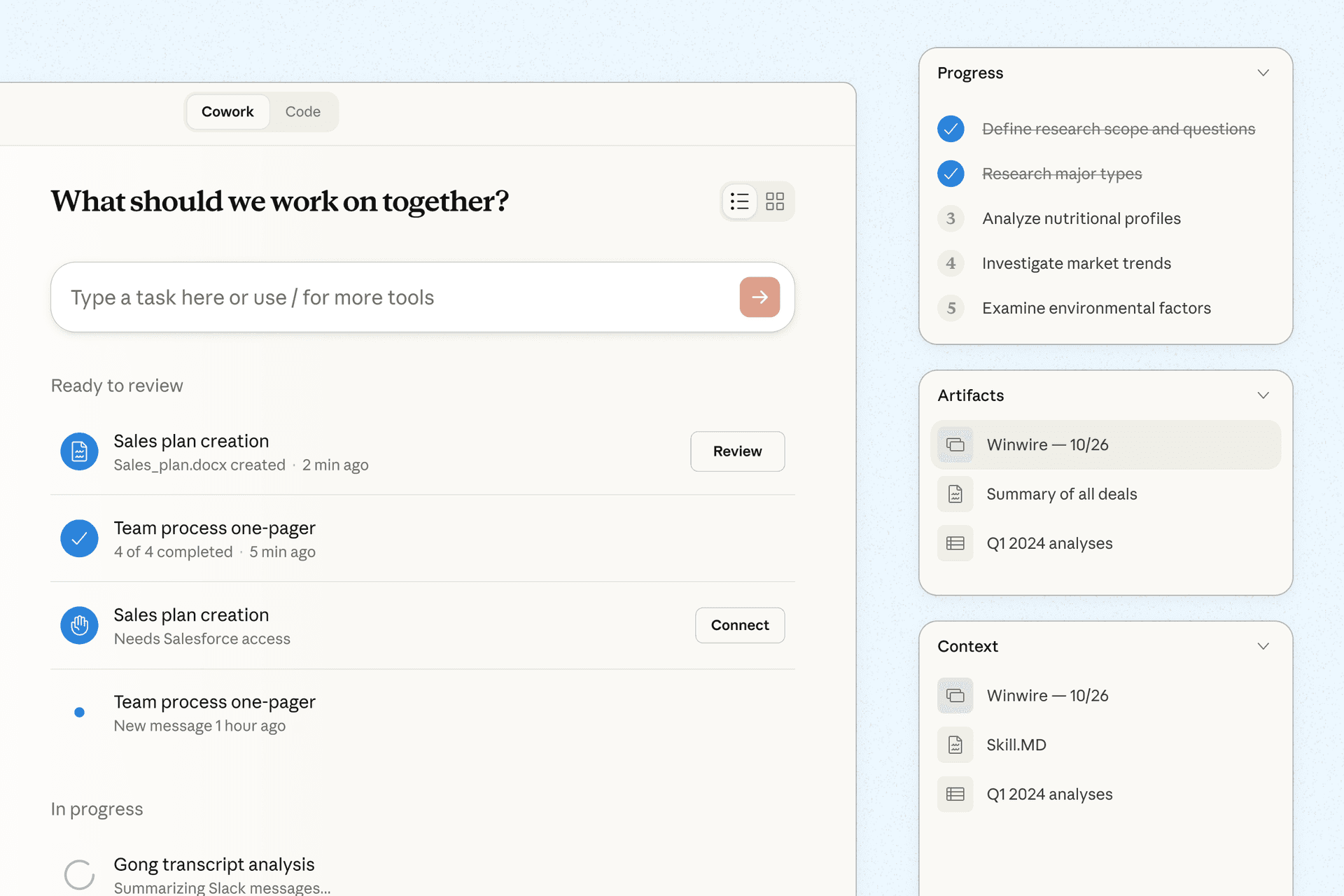Collapse the Context panel chevron
The width and height of the screenshot is (1344, 896).
[x=1263, y=646]
